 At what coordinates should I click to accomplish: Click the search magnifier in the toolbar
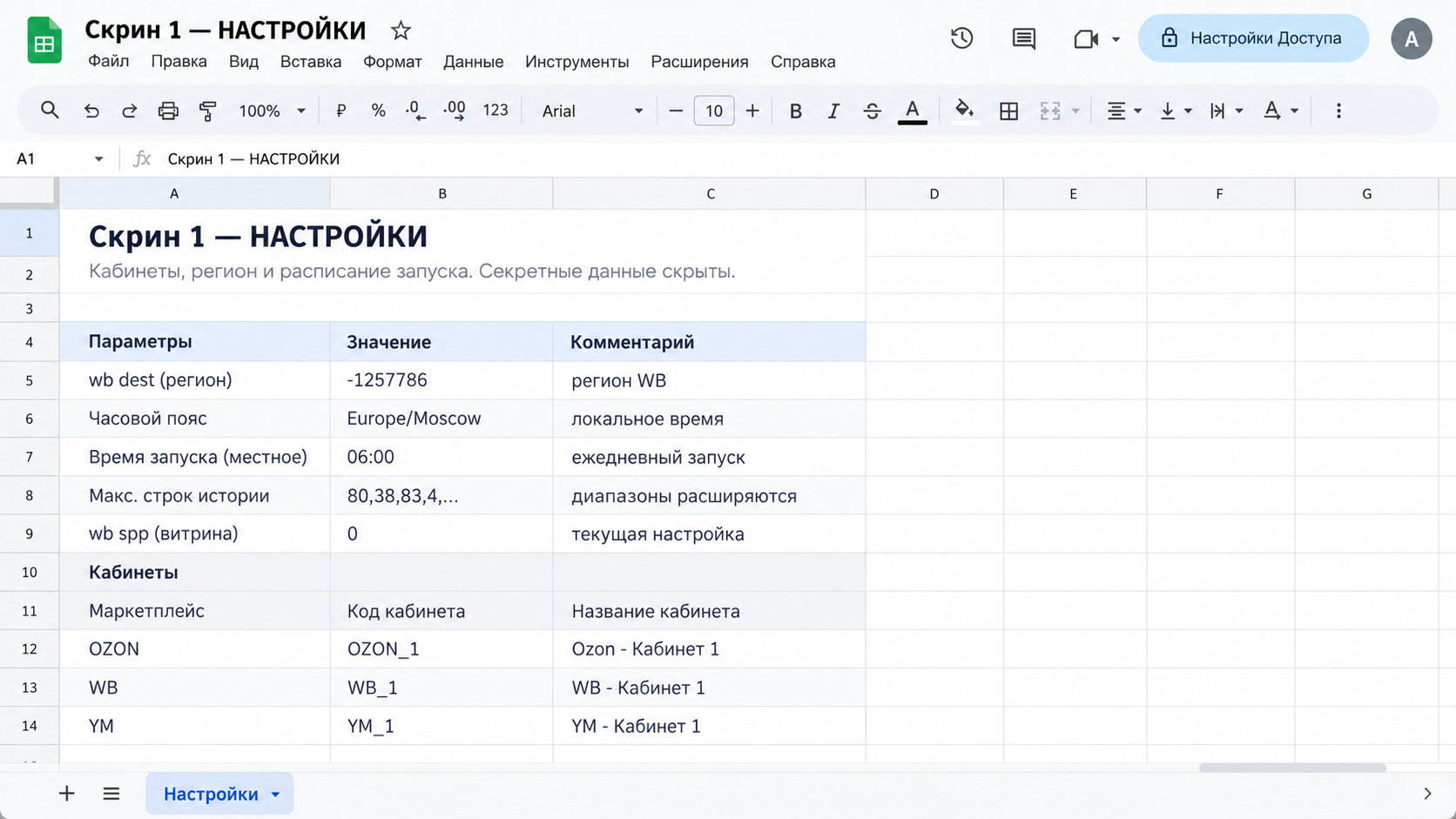click(50, 111)
